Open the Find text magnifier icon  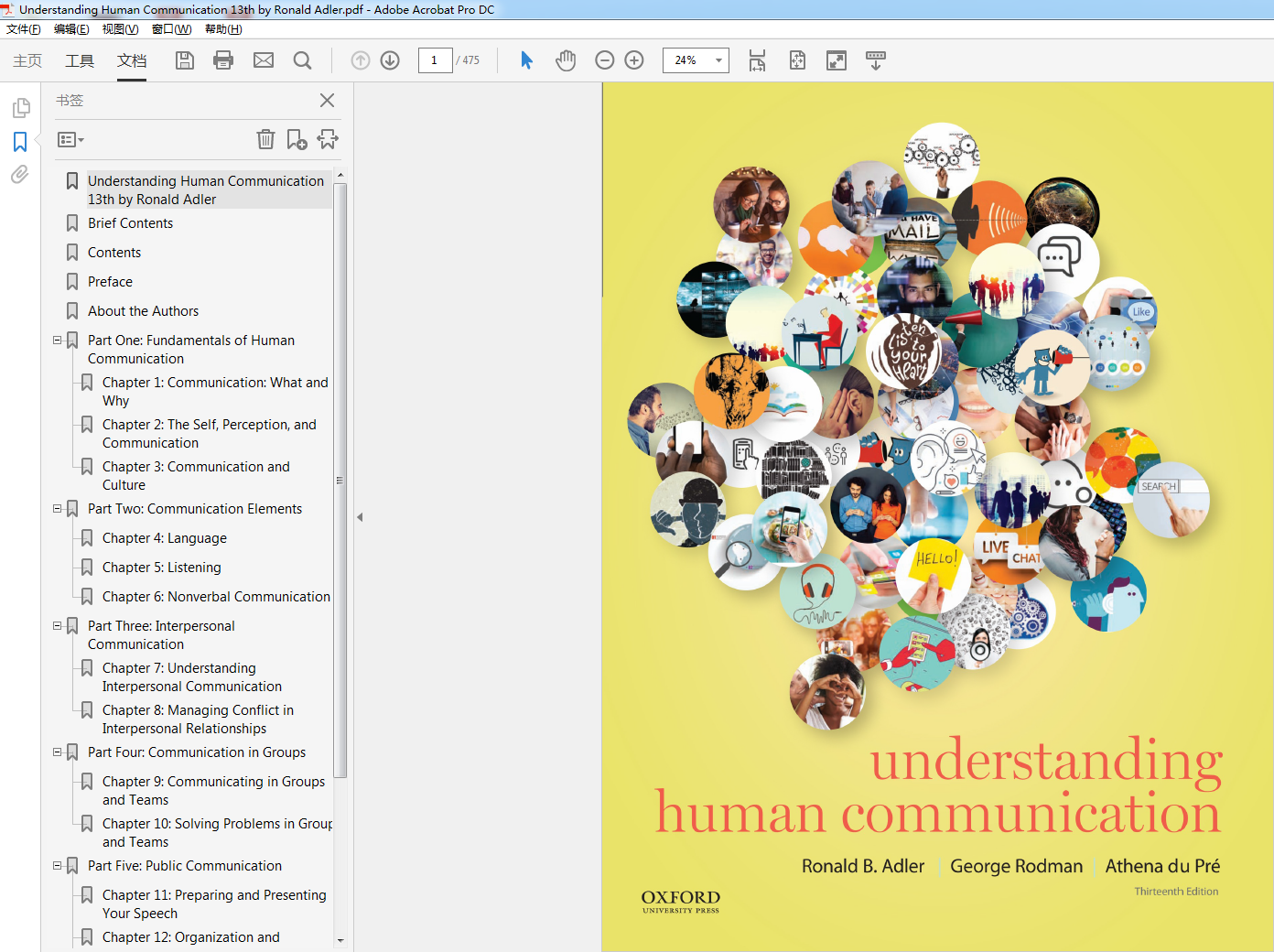(x=302, y=60)
